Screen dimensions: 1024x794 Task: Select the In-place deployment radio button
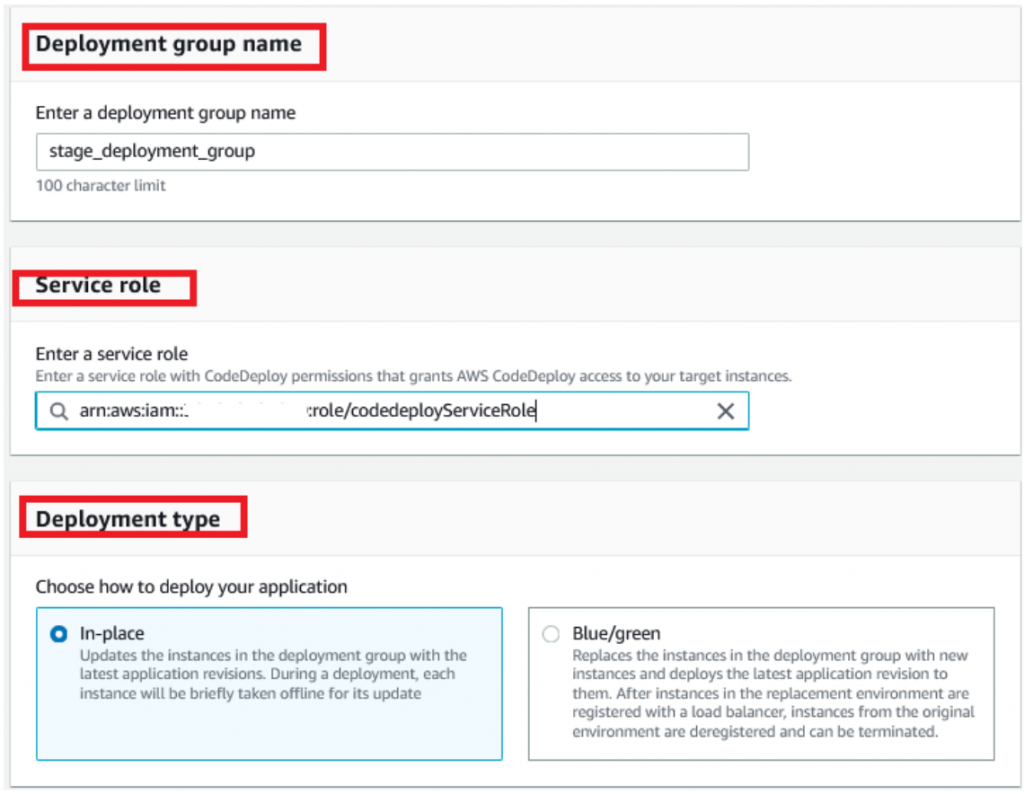click(x=59, y=634)
